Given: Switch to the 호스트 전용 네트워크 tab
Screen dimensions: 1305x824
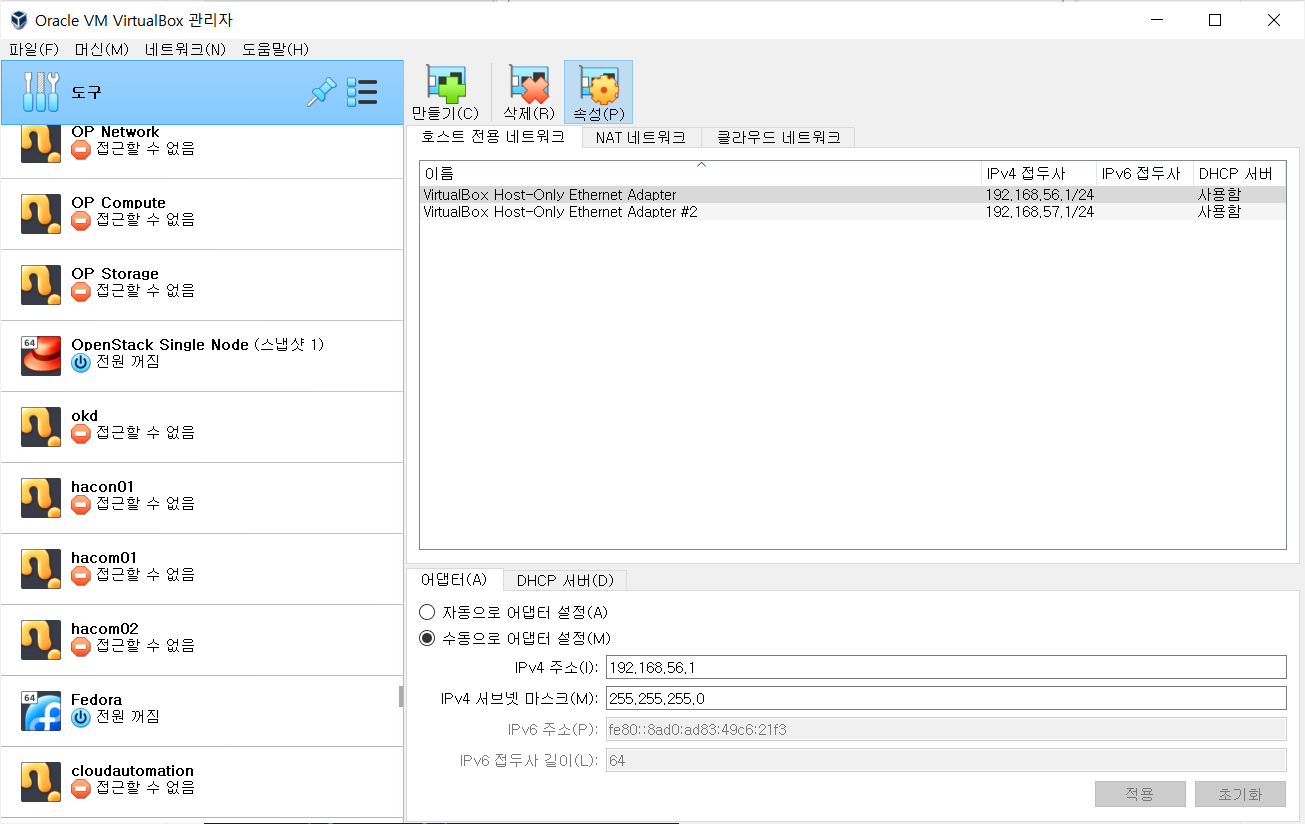Looking at the screenshot, I should click(493, 137).
